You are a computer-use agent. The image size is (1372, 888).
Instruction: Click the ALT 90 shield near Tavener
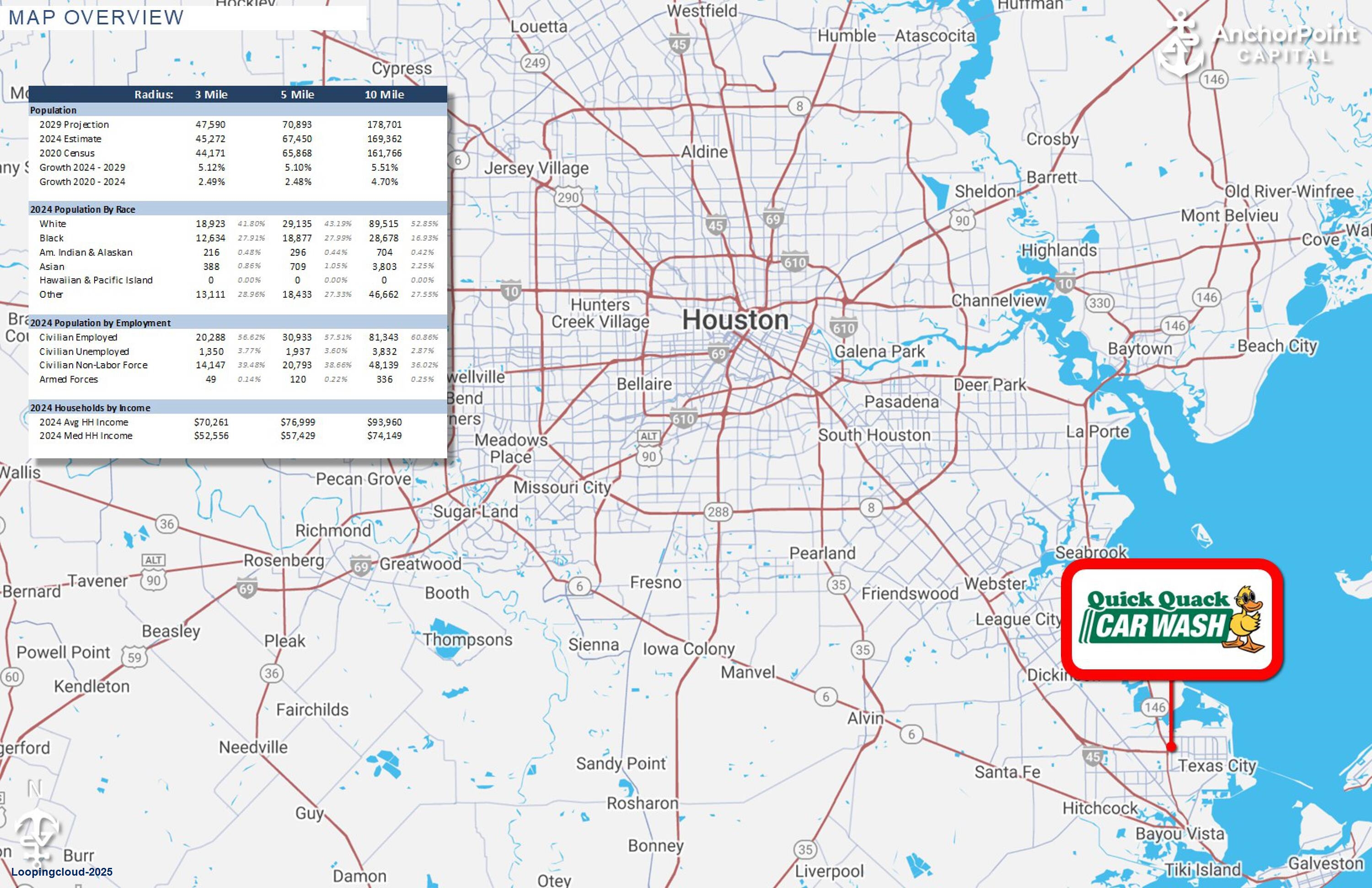coord(153,572)
